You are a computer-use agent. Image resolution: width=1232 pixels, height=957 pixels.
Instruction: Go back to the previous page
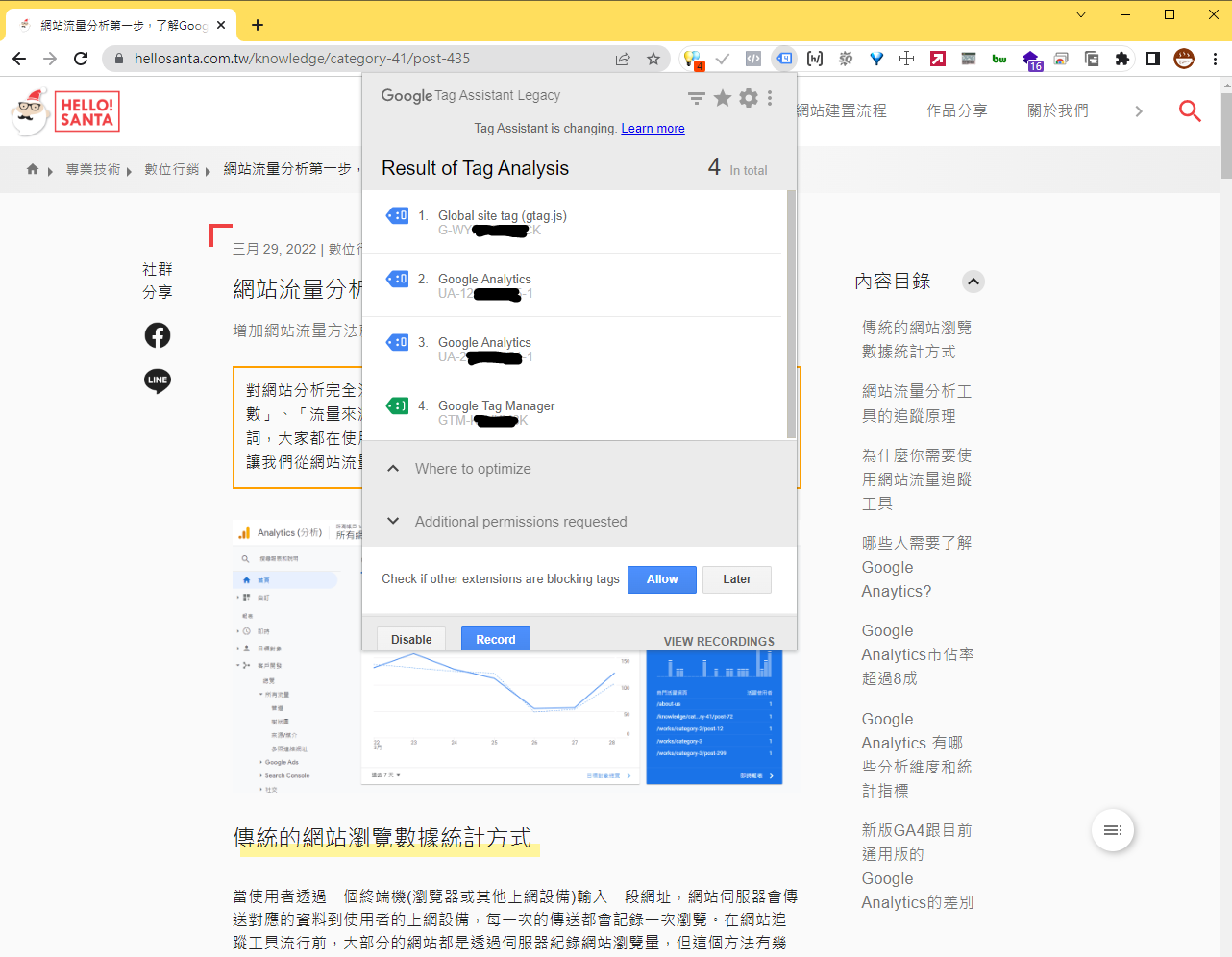19,59
